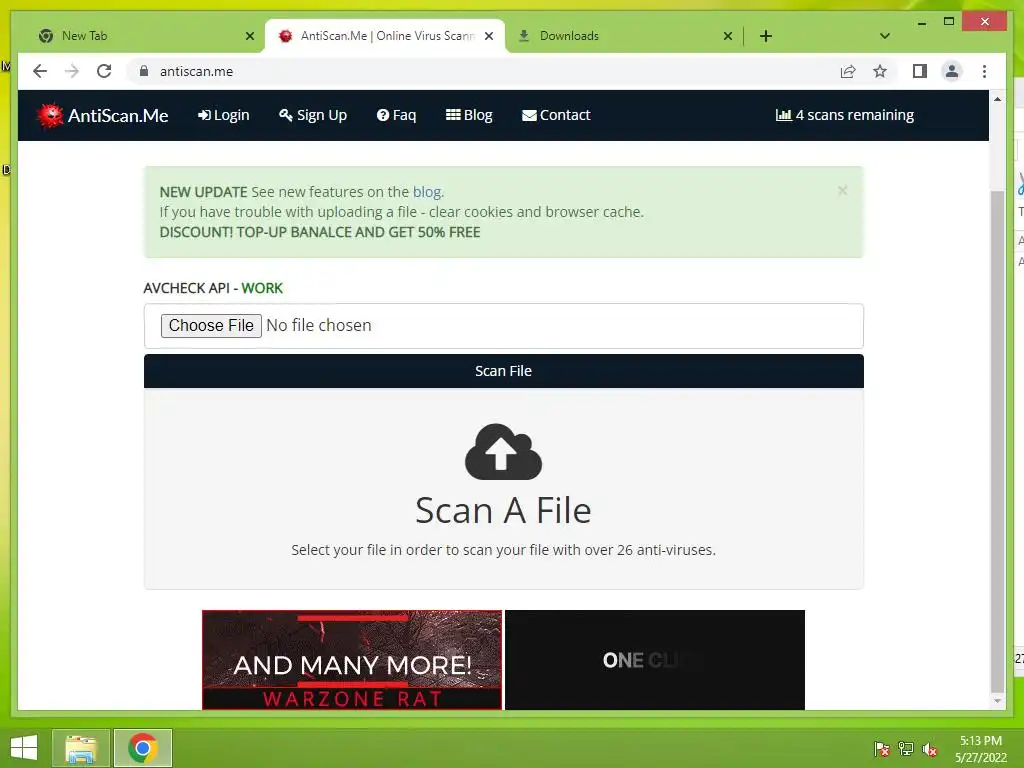Open a new browser tab
This screenshot has height=768, width=1024.
pos(766,36)
